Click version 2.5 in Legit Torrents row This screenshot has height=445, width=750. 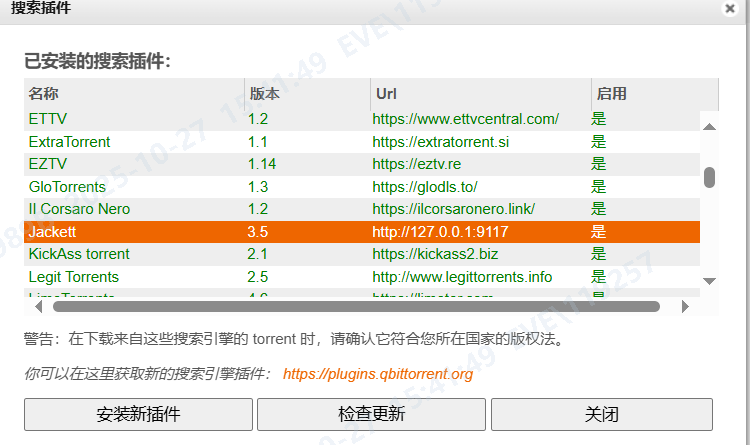click(x=257, y=277)
